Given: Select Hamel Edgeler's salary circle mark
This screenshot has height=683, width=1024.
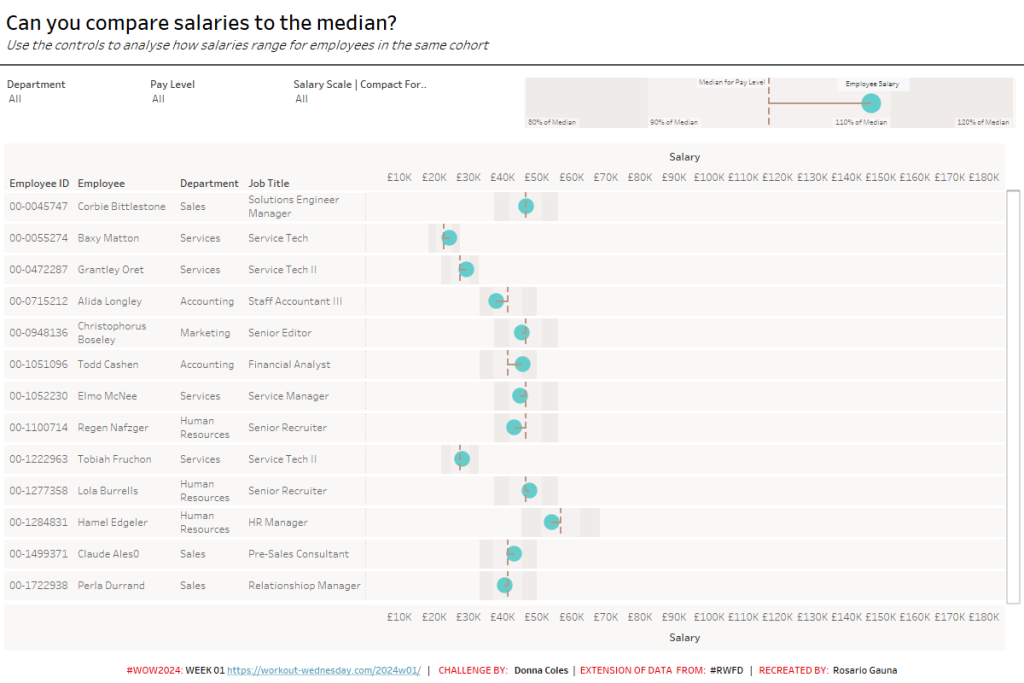Looking at the screenshot, I should 552,522.
